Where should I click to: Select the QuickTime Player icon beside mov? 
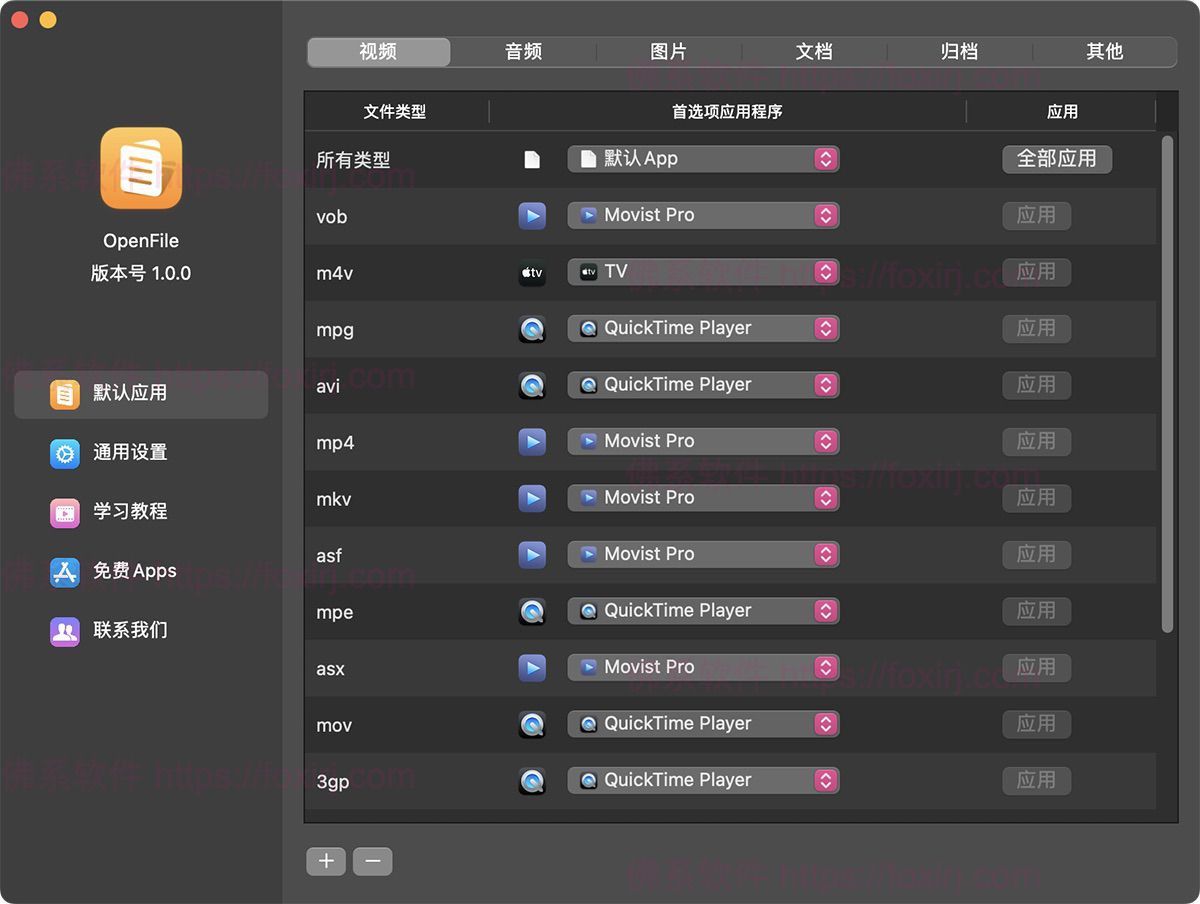(x=532, y=723)
